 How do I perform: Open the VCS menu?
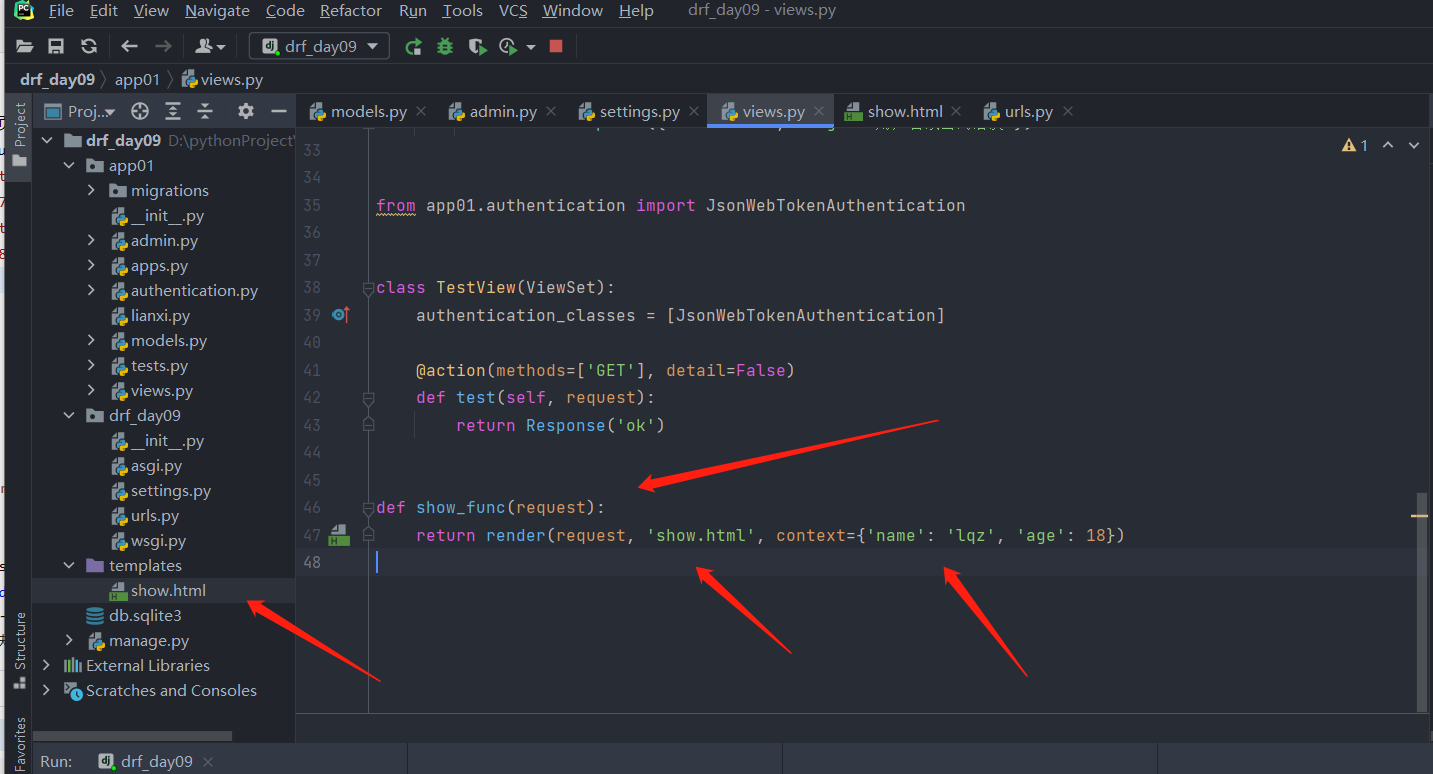point(513,11)
